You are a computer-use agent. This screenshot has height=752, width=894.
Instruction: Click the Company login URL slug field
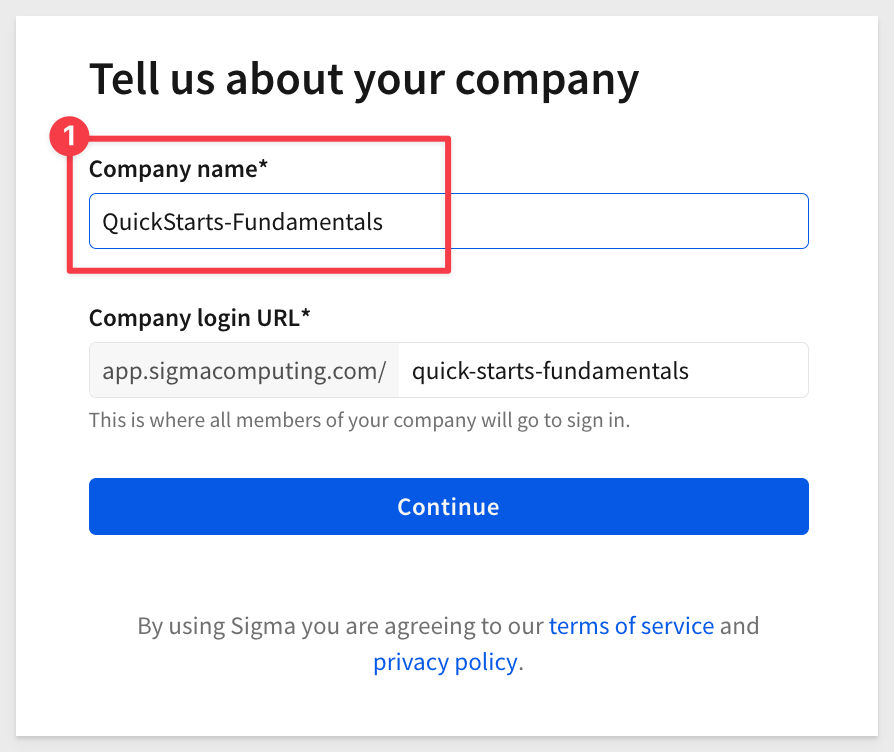[x=603, y=370]
